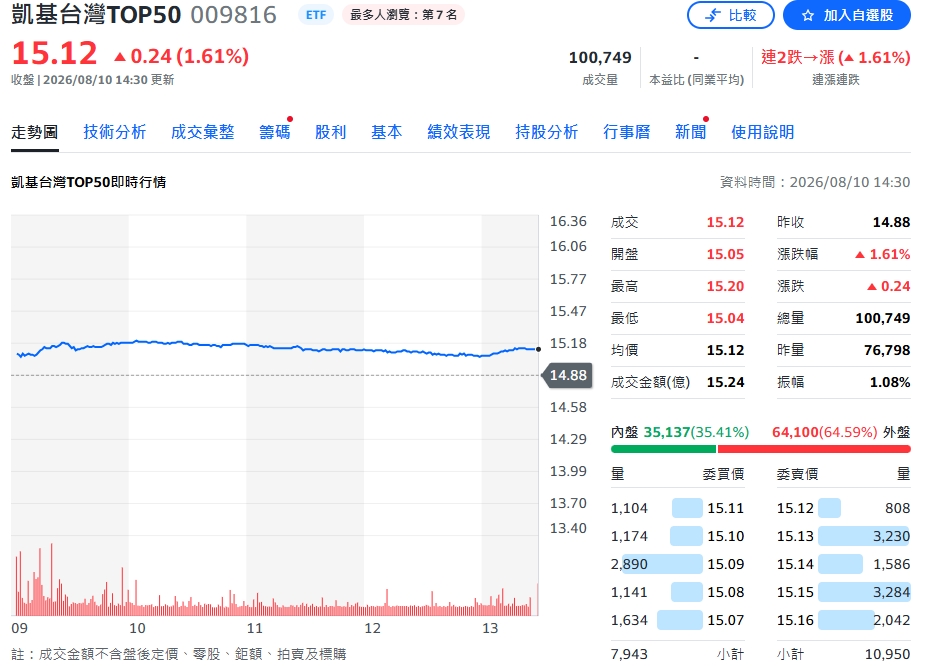Click the 最低 value 15.04

[x=725, y=318]
